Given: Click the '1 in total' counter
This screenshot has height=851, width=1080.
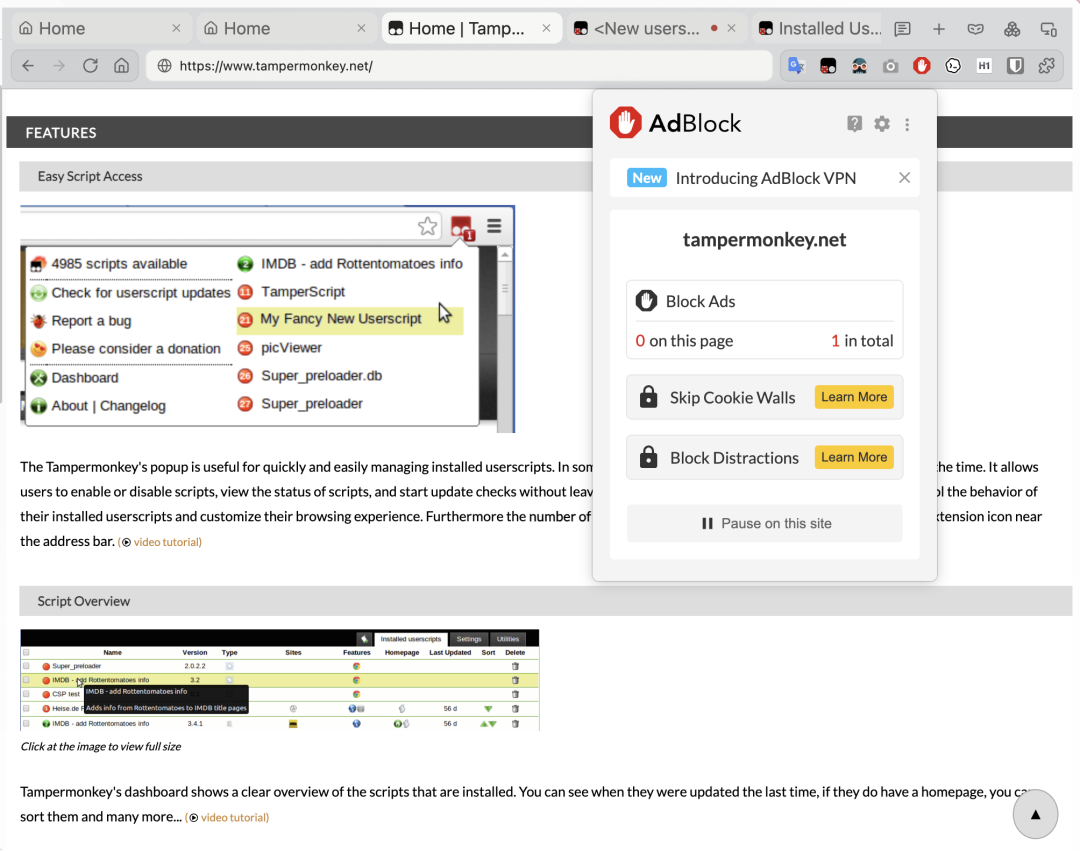Looking at the screenshot, I should tap(862, 341).
